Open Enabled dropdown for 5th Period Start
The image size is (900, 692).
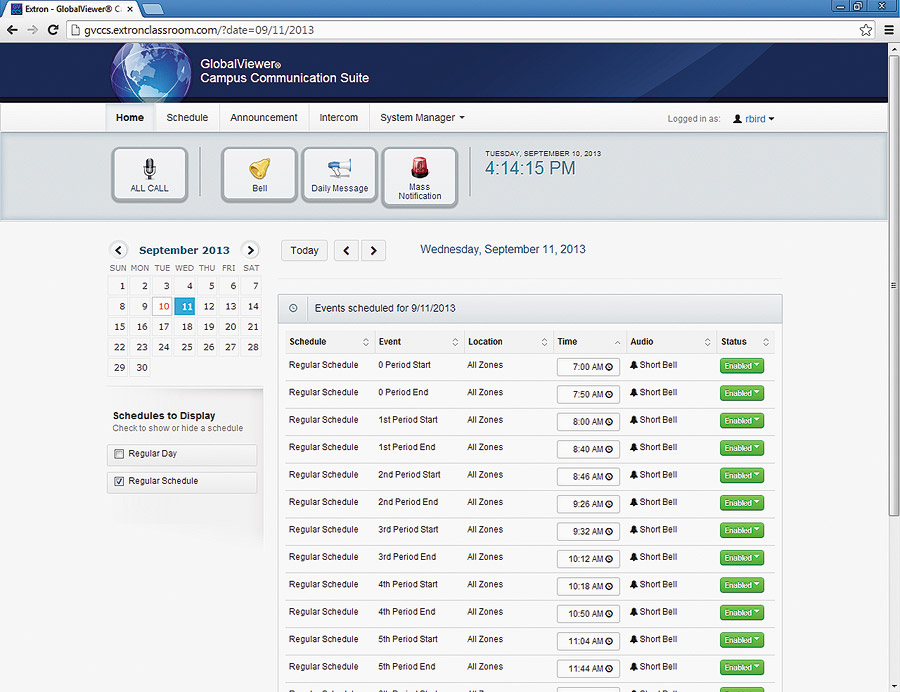pos(742,640)
